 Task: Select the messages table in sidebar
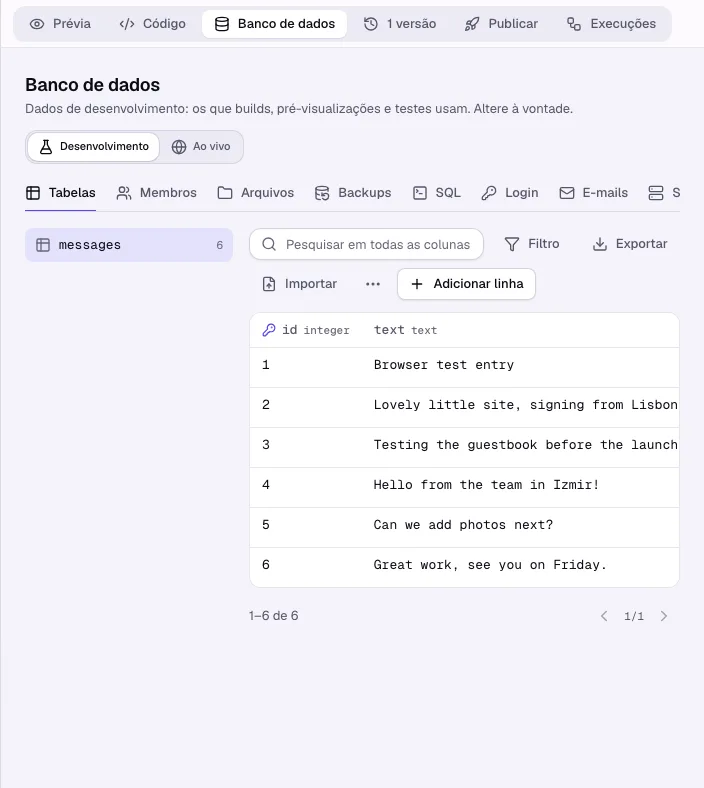[129, 245]
